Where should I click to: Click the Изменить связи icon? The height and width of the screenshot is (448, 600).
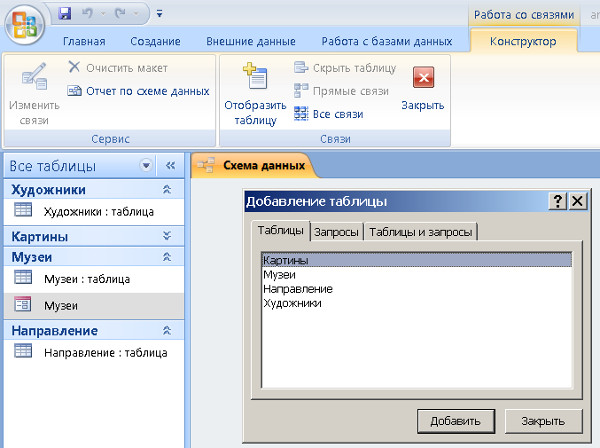33,78
